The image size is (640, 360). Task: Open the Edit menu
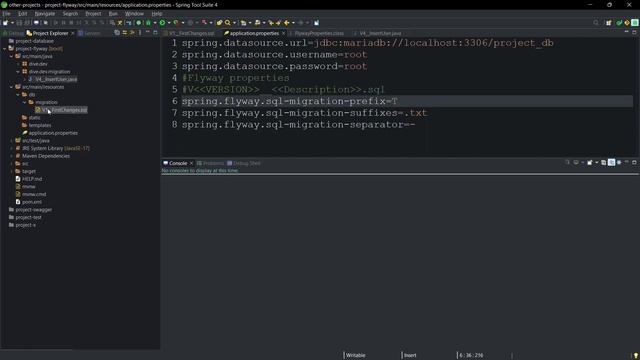[22, 13]
